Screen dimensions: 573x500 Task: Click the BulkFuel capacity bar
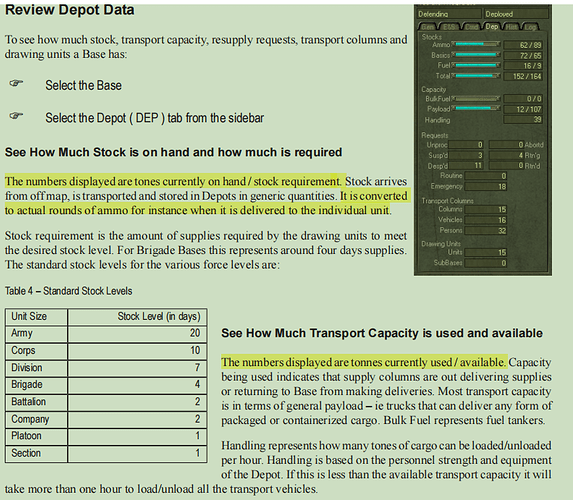pyautogui.click(x=476, y=98)
